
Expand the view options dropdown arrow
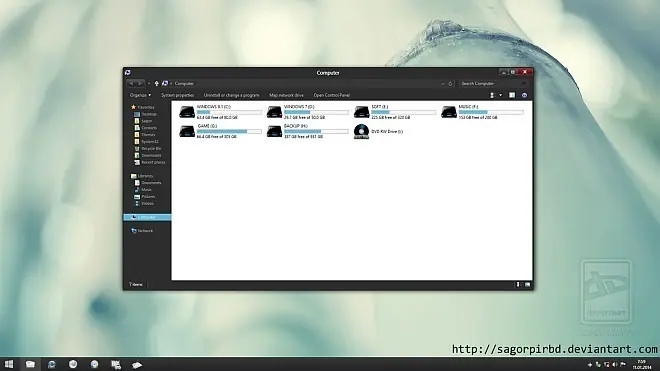(500, 95)
